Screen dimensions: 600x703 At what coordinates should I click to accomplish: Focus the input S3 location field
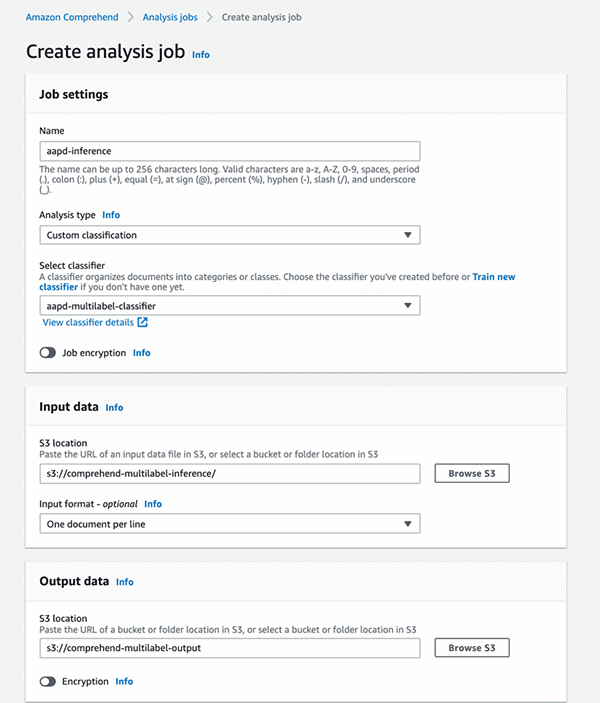(x=229, y=473)
